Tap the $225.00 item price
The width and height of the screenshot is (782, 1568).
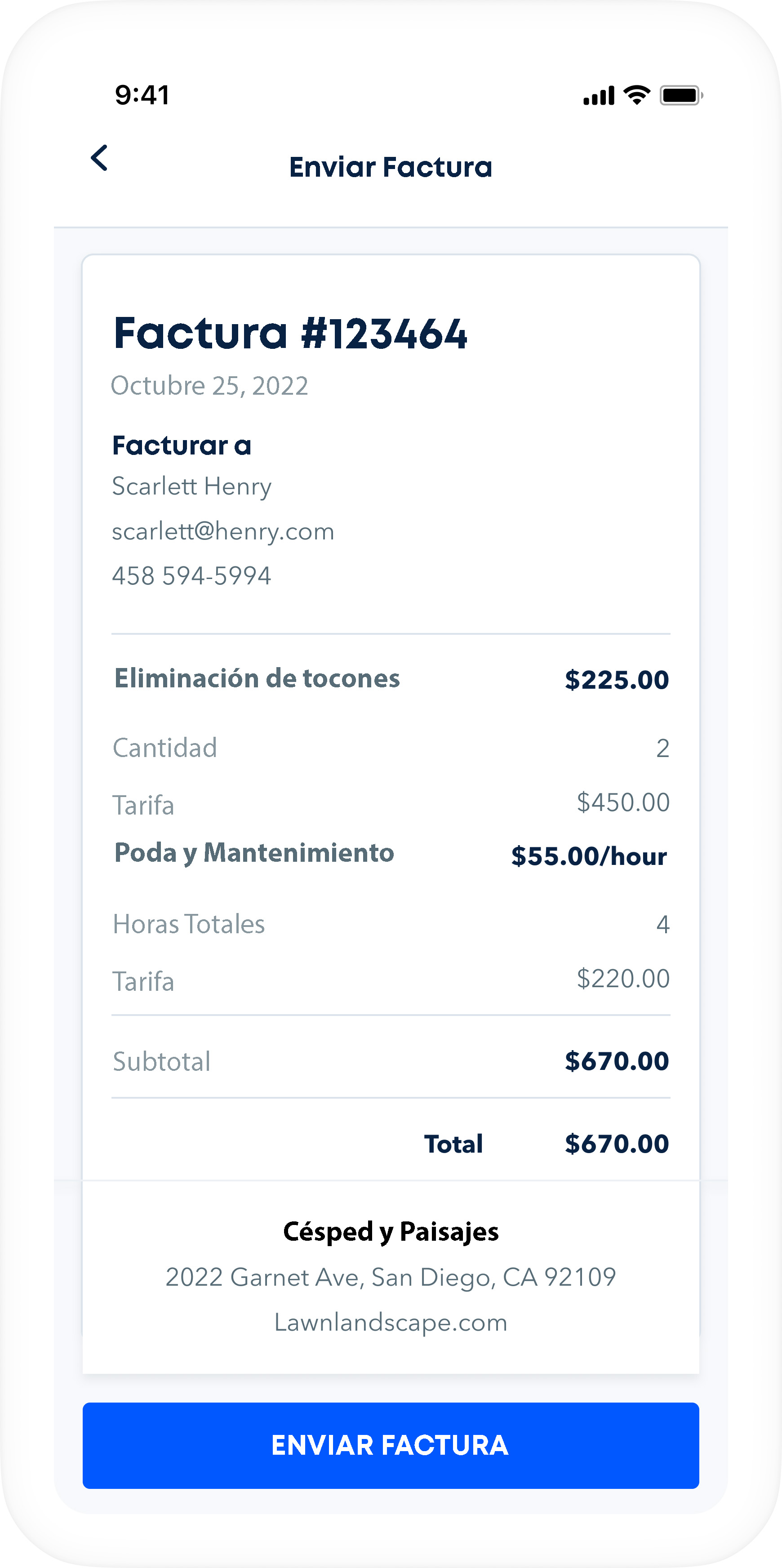(x=617, y=680)
